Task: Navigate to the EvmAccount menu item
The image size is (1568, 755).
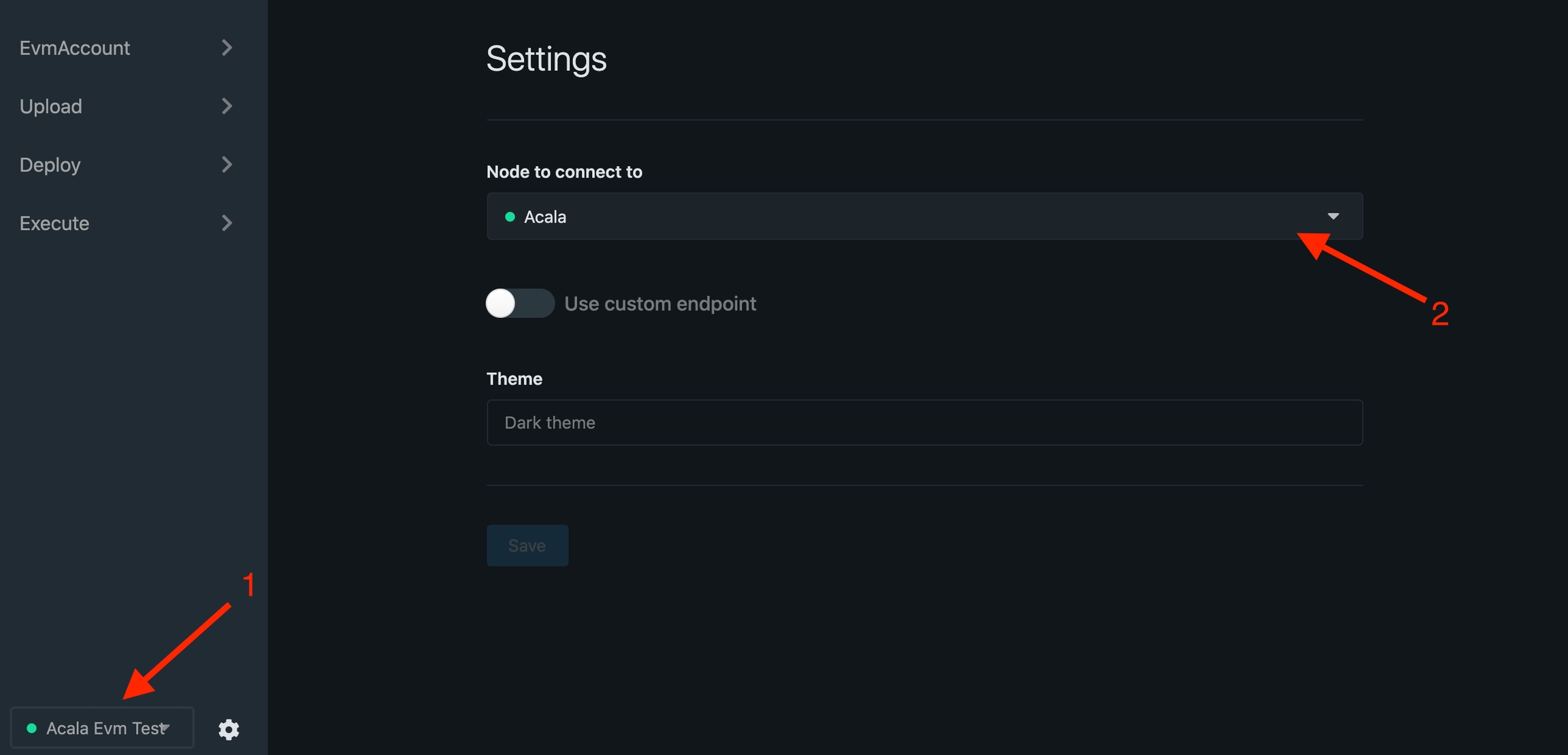Action: (75, 48)
